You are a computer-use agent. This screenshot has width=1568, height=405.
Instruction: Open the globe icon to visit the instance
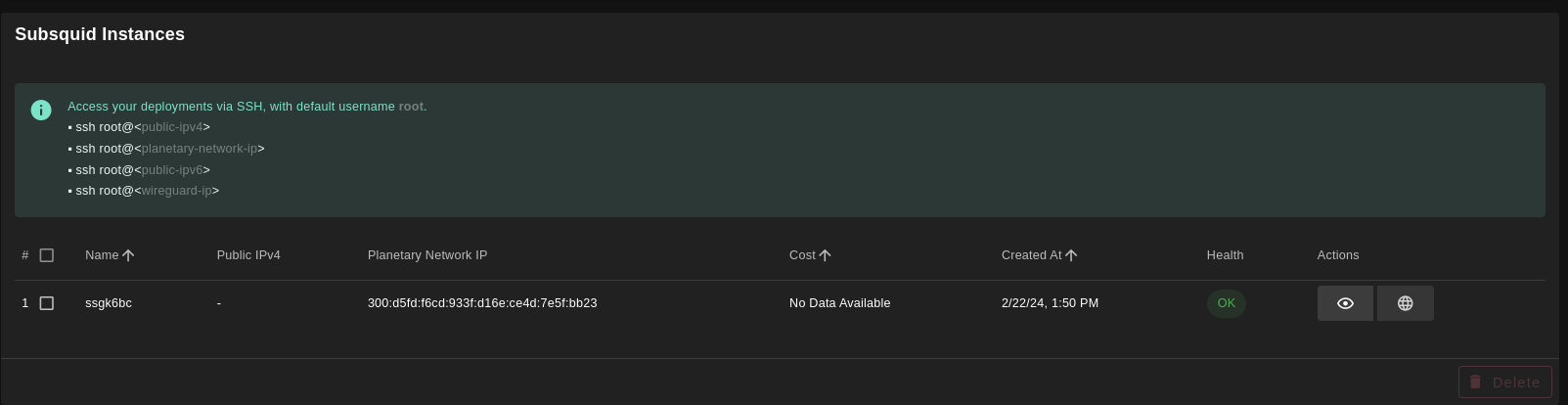click(x=1405, y=303)
